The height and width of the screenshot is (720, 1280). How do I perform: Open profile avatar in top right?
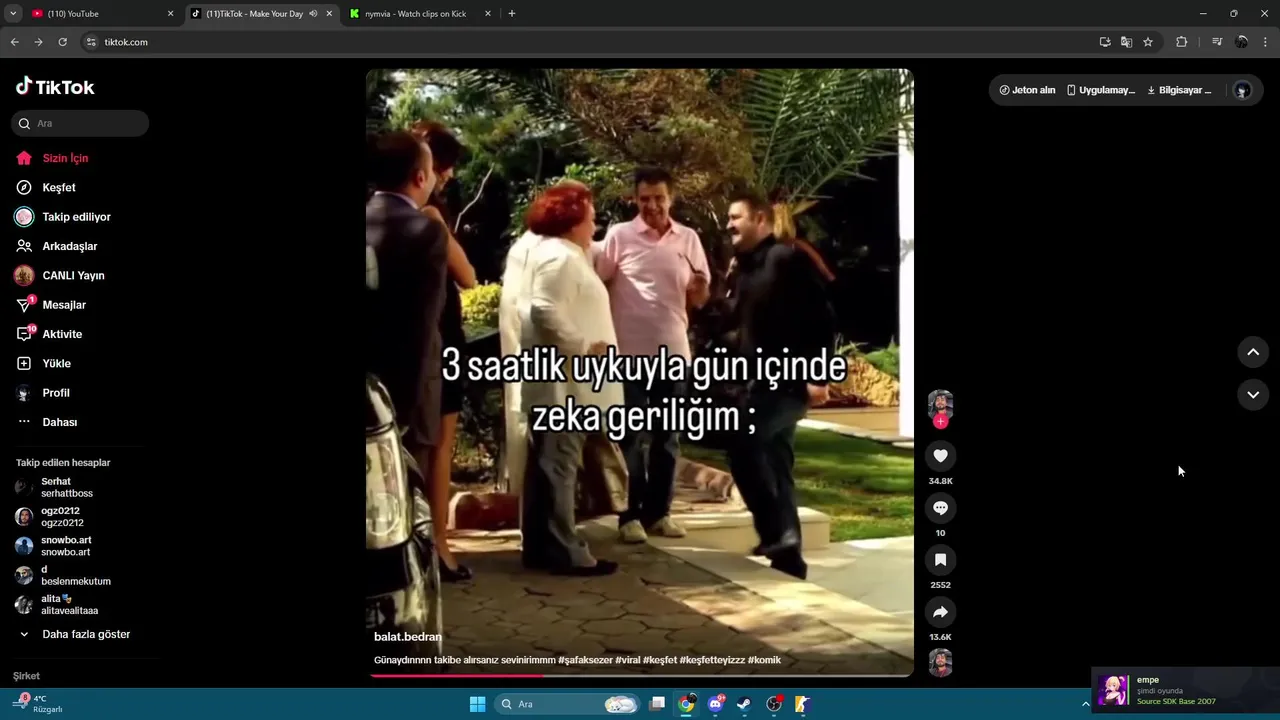(1242, 90)
